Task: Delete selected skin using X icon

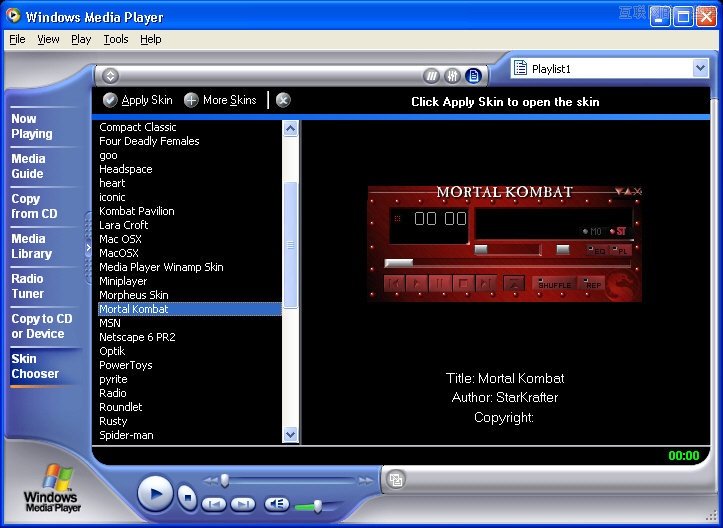Action: (x=283, y=100)
